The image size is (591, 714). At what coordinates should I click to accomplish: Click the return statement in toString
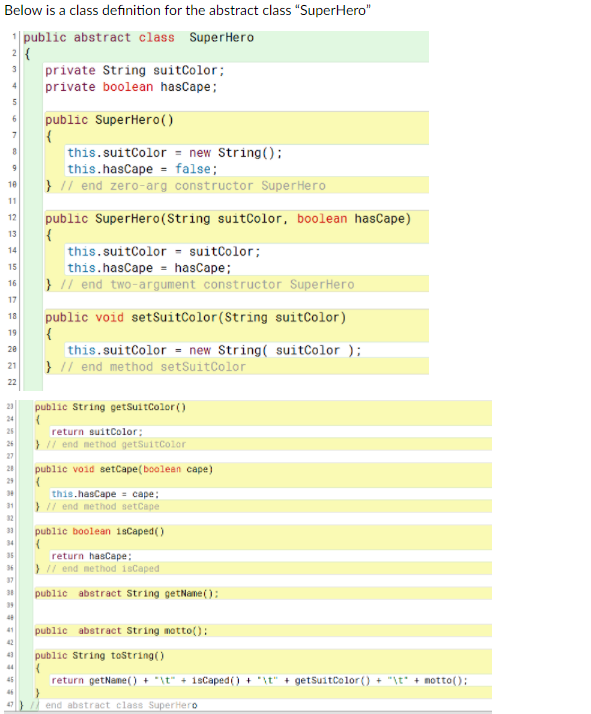pyautogui.click(x=260, y=680)
